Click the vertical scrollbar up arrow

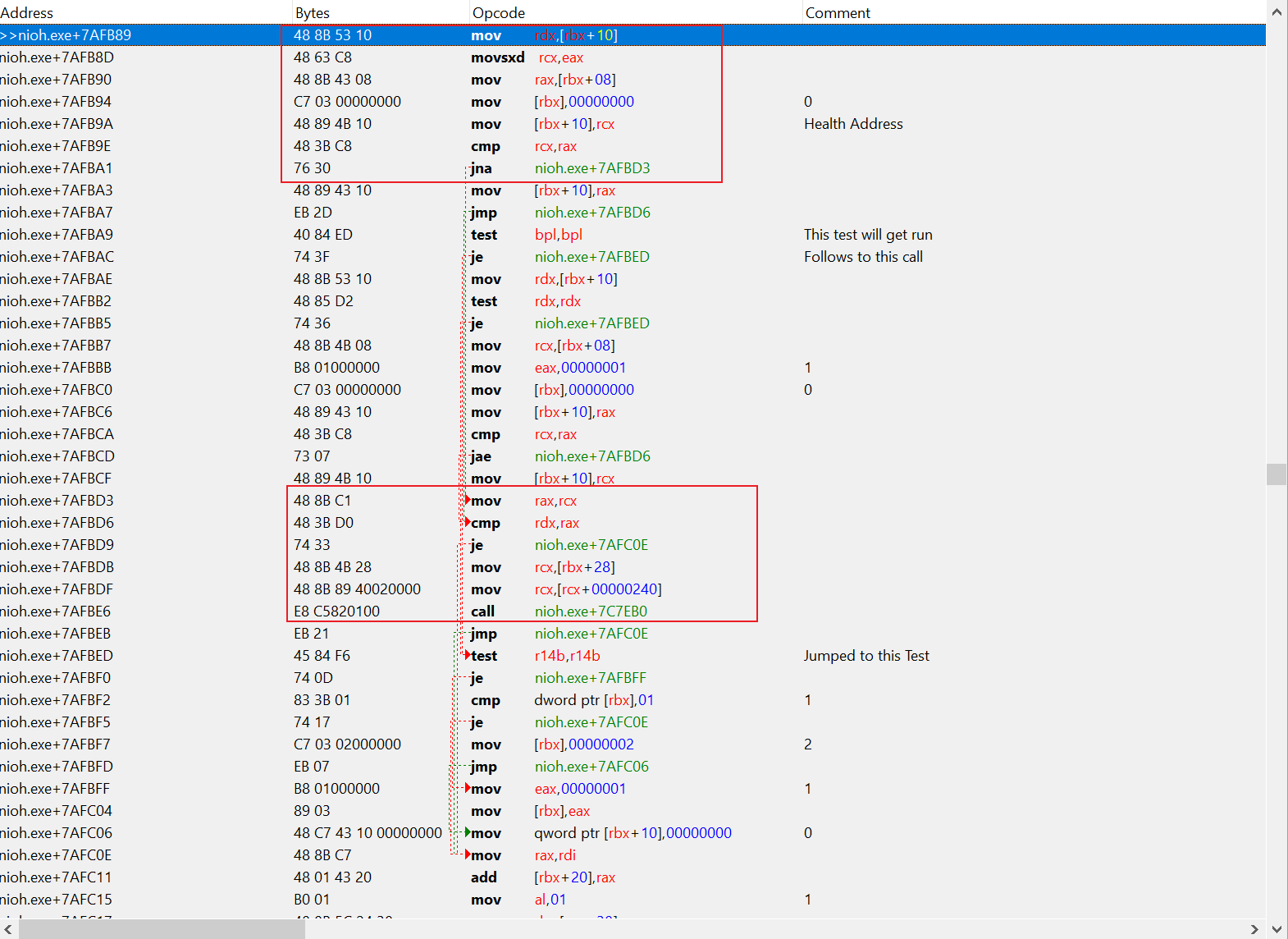(1277, 12)
